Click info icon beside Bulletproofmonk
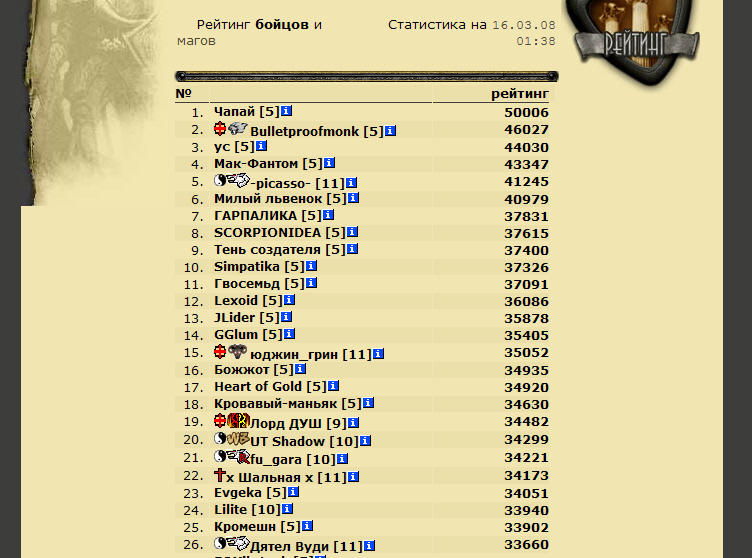Viewport: 752px width, 558px height. point(390,131)
